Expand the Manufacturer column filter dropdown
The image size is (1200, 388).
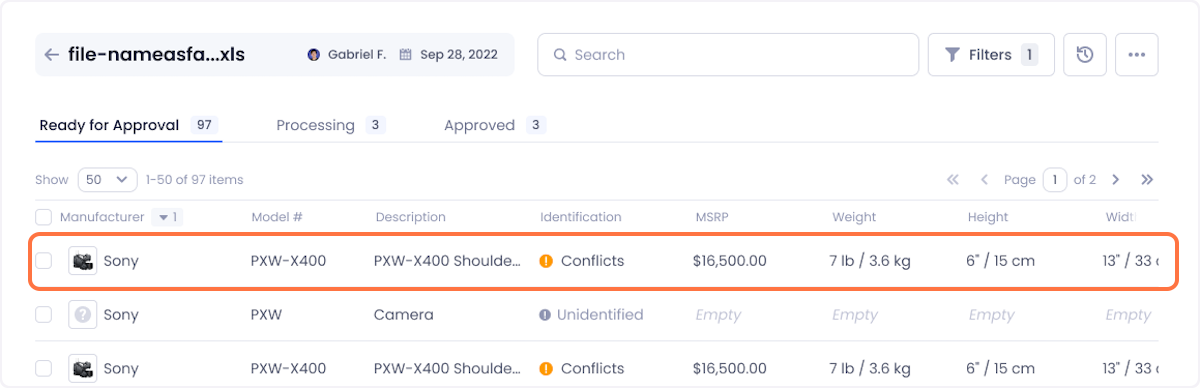coord(167,217)
